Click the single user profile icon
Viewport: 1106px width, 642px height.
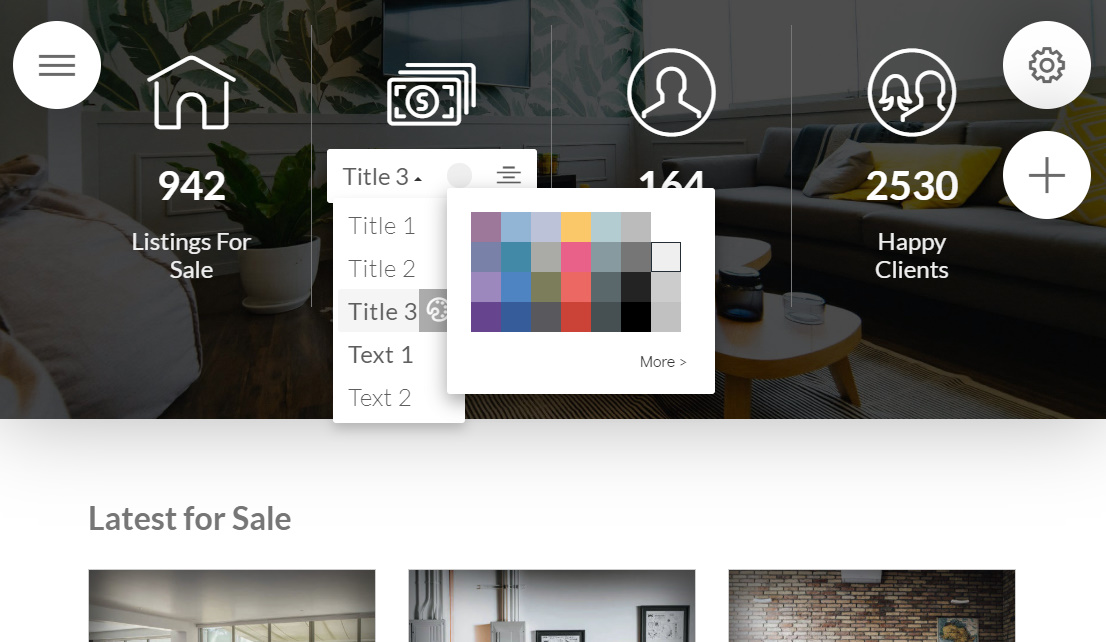pyautogui.click(x=672, y=92)
